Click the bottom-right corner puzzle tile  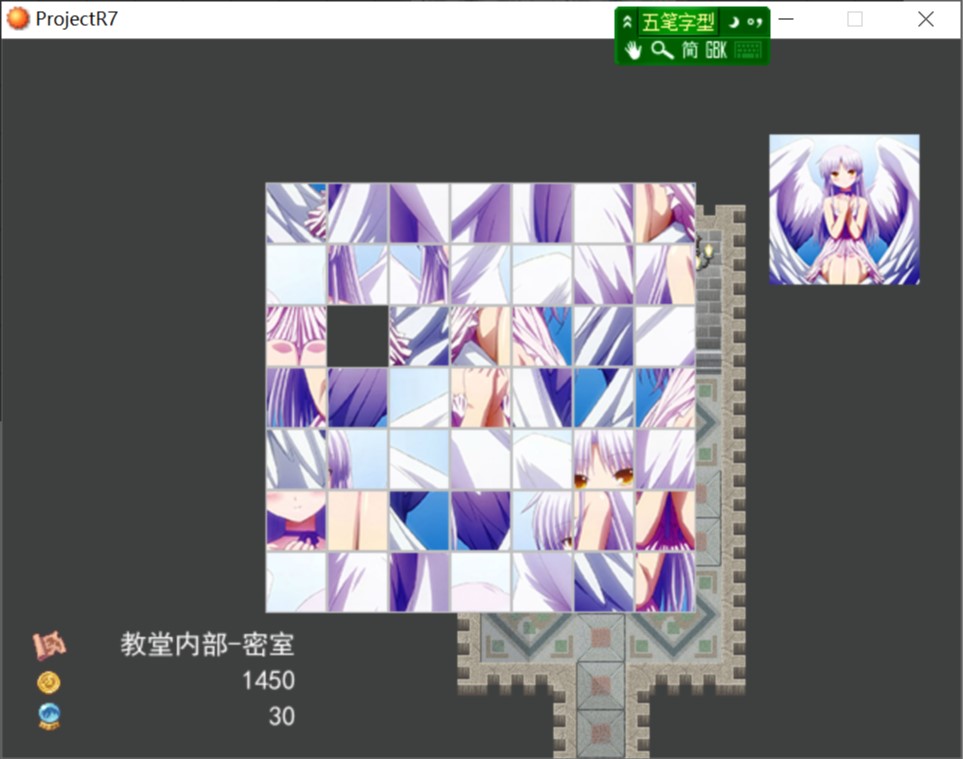tap(665, 582)
